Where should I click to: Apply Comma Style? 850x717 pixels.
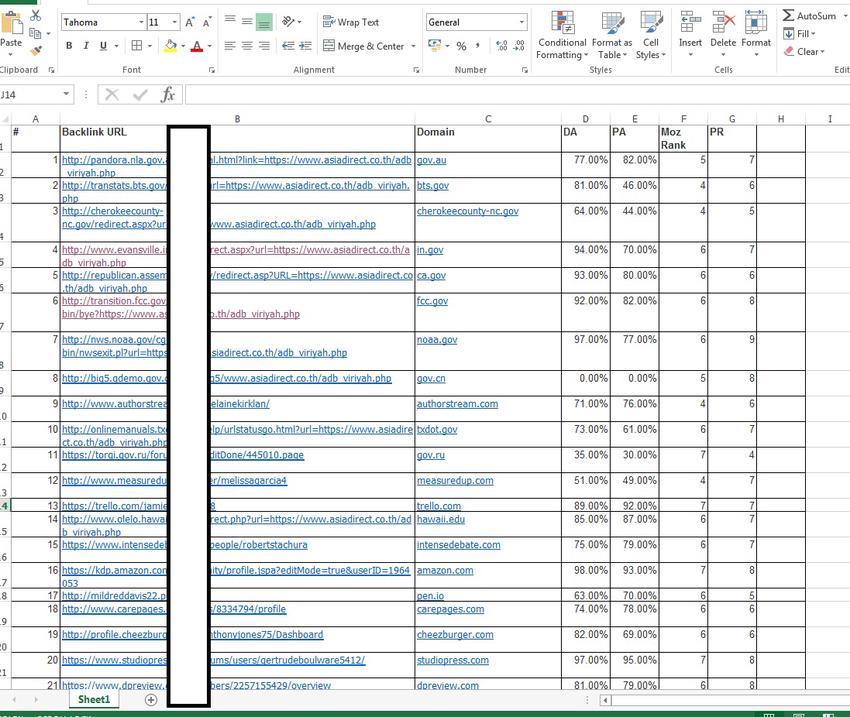[478, 46]
